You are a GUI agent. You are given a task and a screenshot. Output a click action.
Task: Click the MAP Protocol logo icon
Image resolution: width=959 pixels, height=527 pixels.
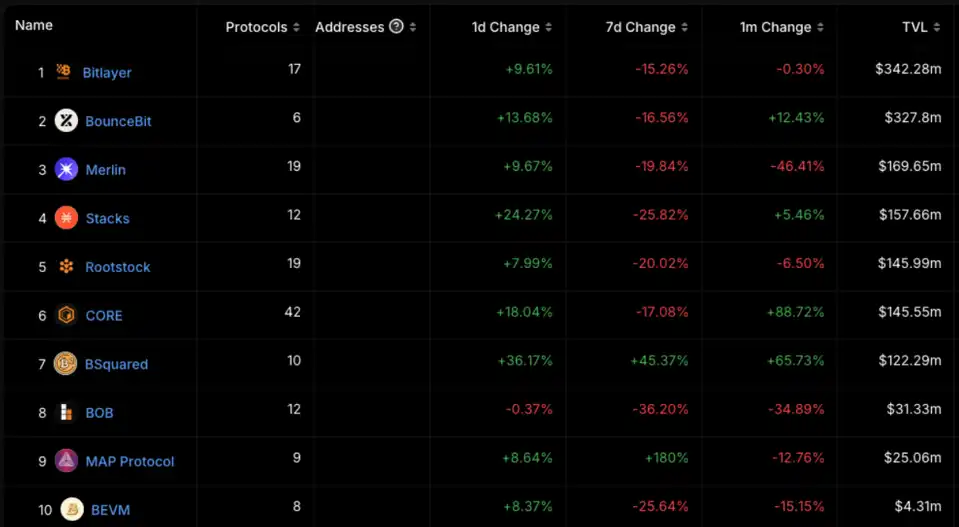click(x=66, y=461)
